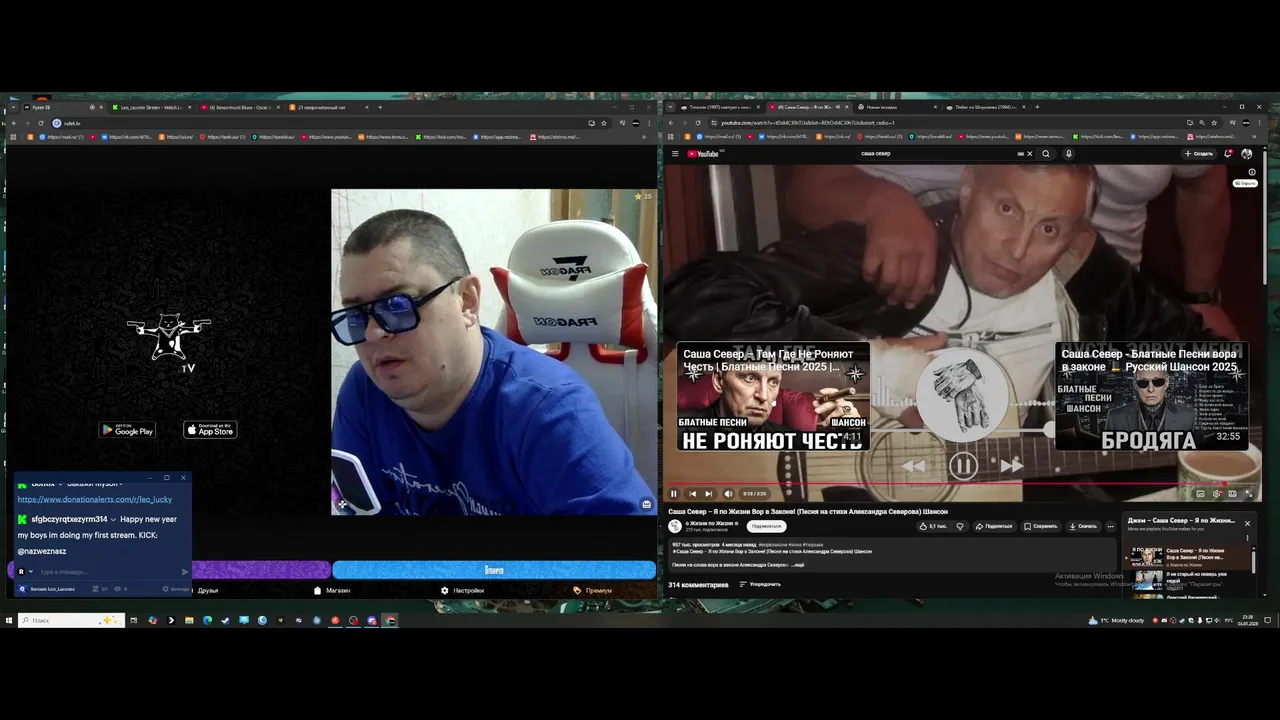The height and width of the screenshot is (720, 1280).
Task: Send the chat message with arrow icon
Action: pyautogui.click(x=184, y=572)
